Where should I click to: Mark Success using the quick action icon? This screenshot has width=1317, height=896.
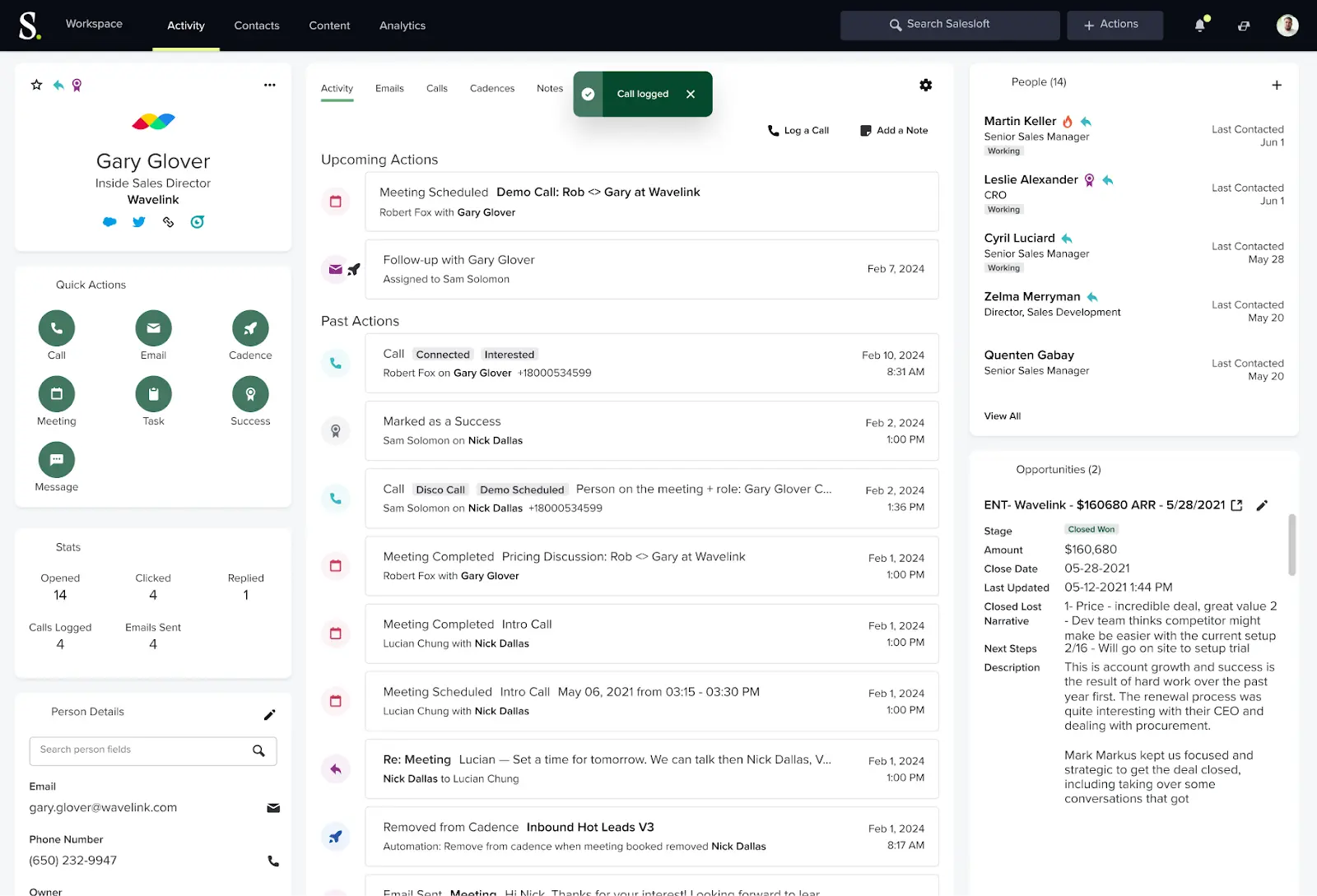249,394
